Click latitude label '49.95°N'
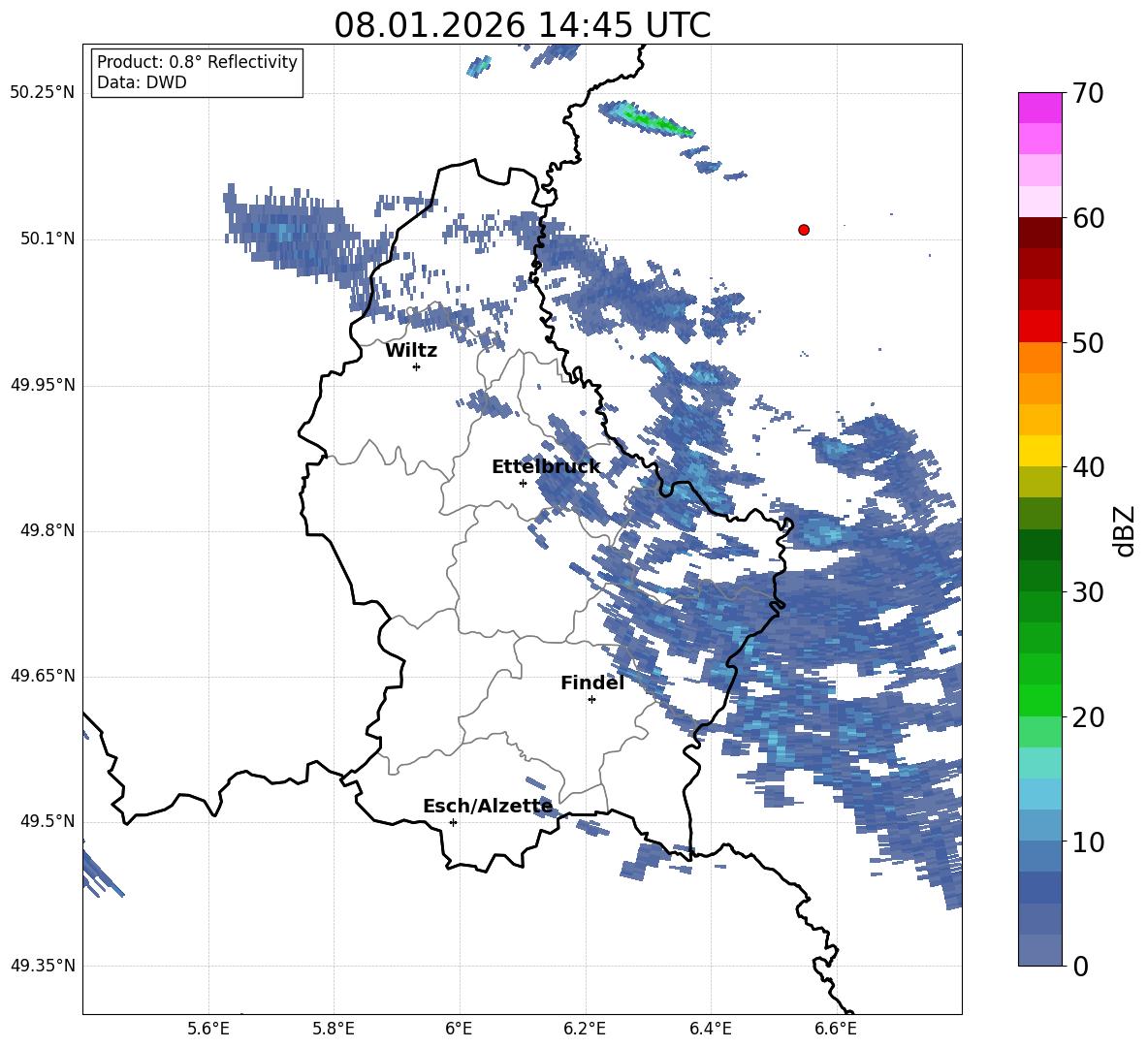The height and width of the screenshot is (1048, 1148). tap(43, 384)
